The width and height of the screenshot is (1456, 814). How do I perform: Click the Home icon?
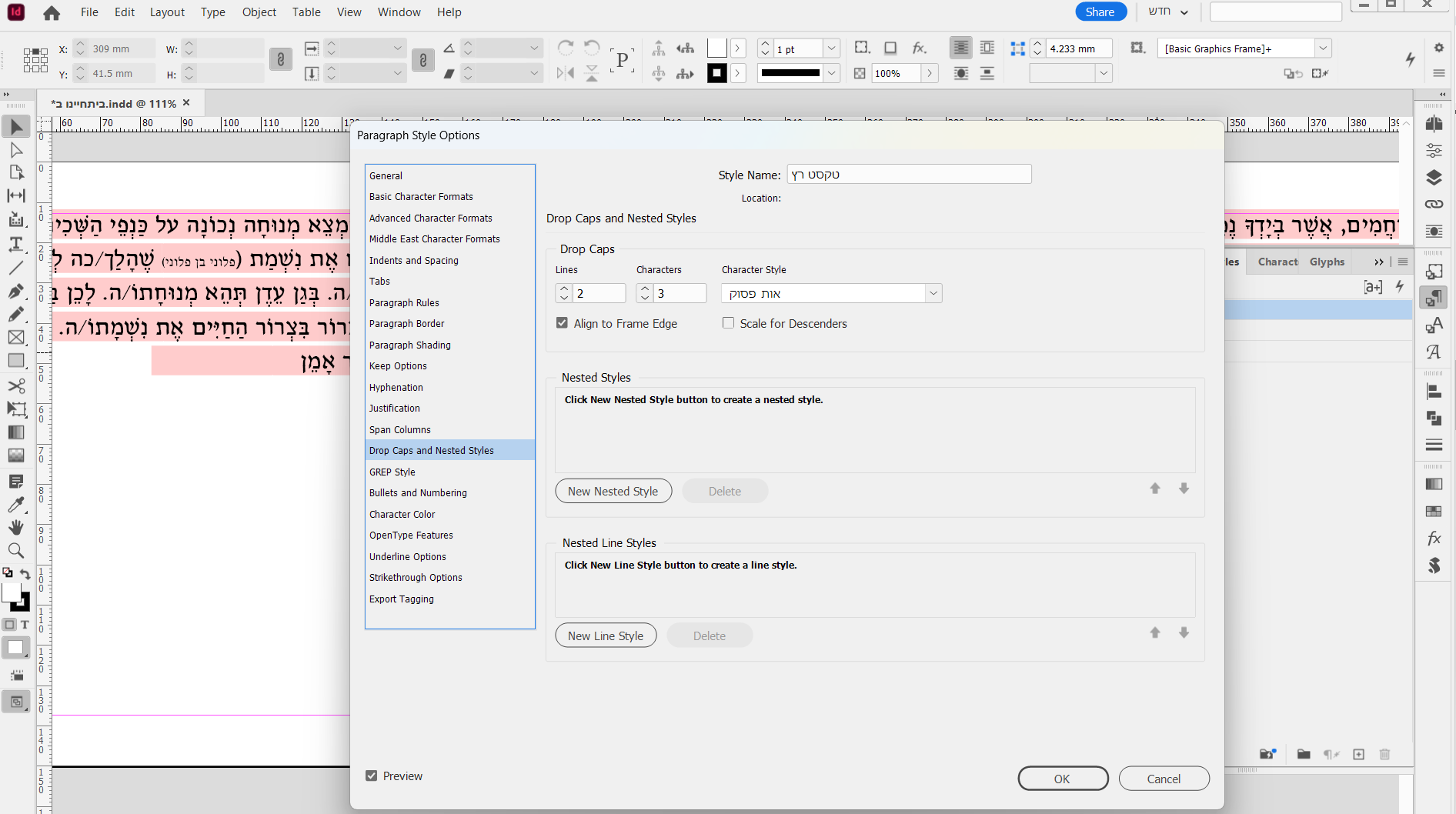point(52,13)
